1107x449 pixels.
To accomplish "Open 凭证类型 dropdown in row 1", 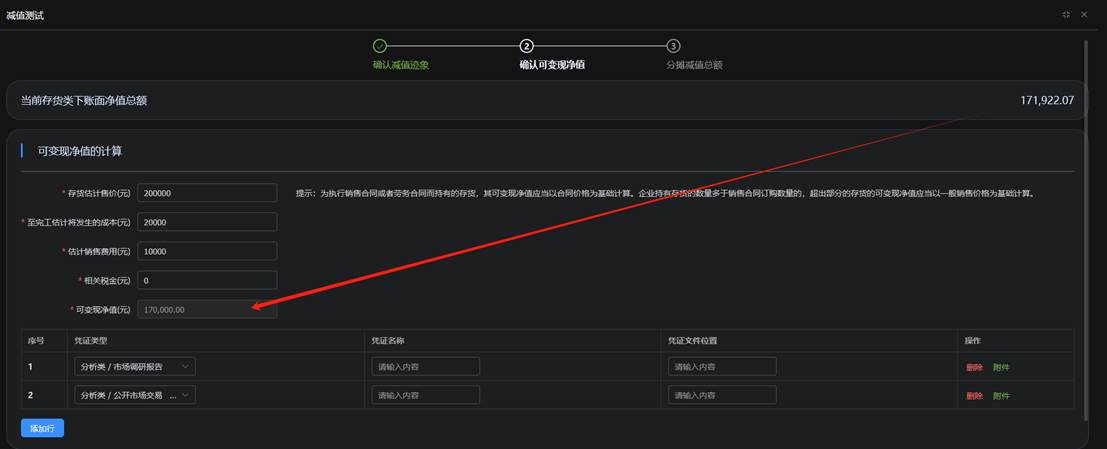I will pyautogui.click(x=135, y=367).
